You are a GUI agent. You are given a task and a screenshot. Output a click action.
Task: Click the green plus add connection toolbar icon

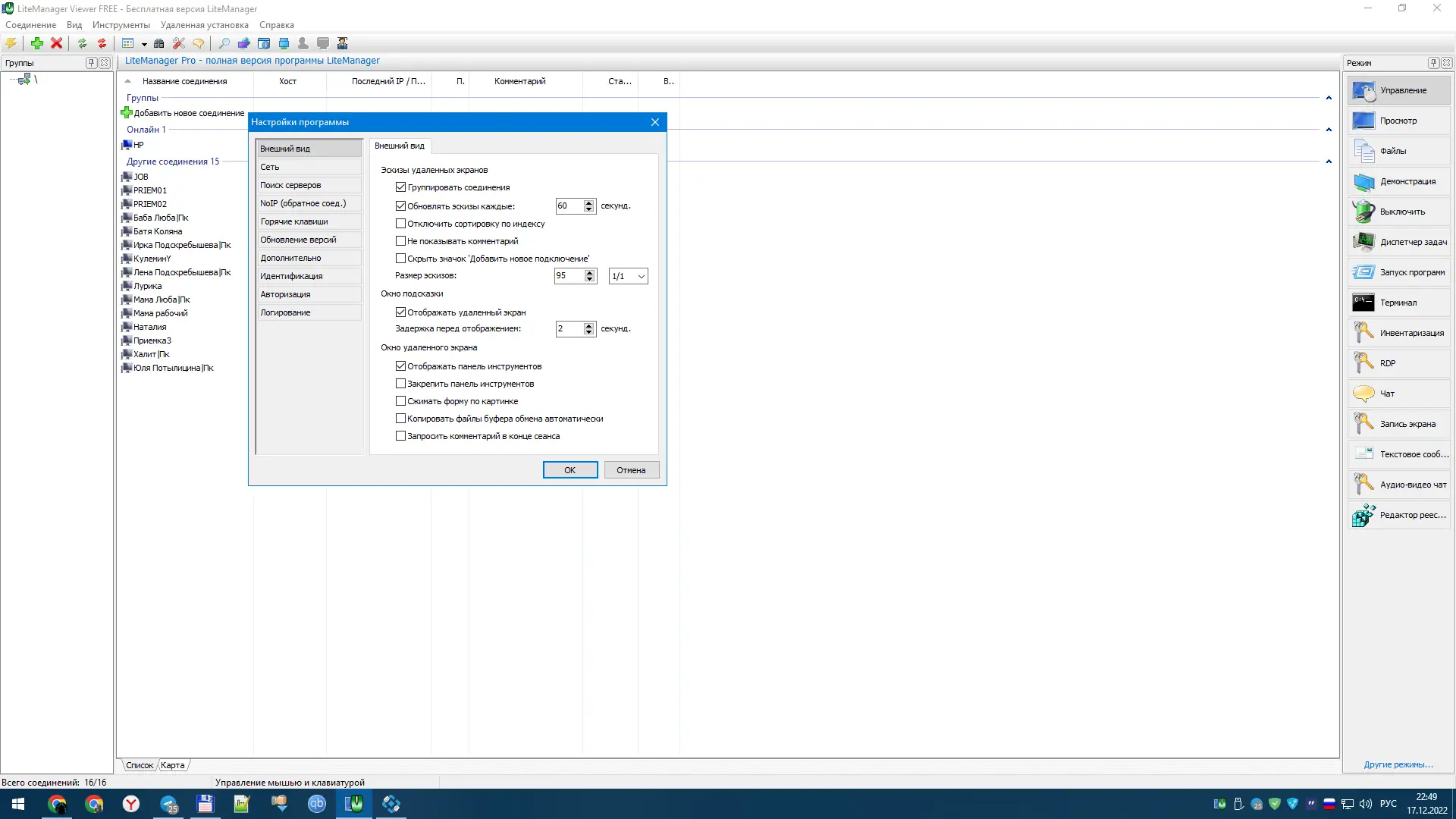[36, 43]
